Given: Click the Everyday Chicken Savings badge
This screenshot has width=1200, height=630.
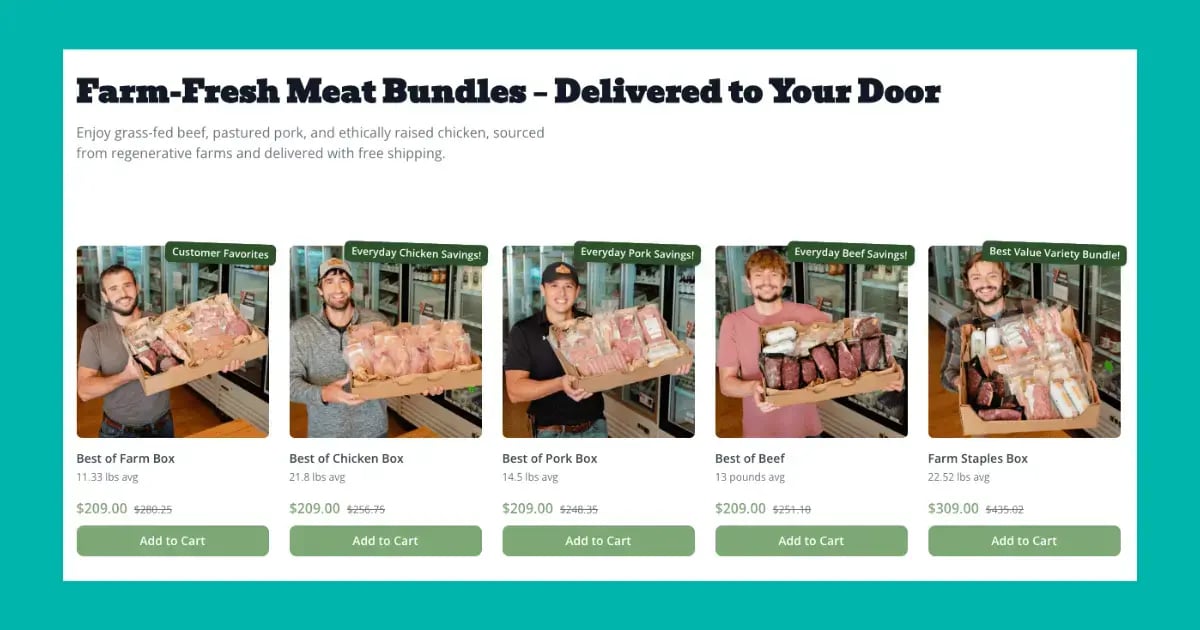Looking at the screenshot, I should point(416,253).
